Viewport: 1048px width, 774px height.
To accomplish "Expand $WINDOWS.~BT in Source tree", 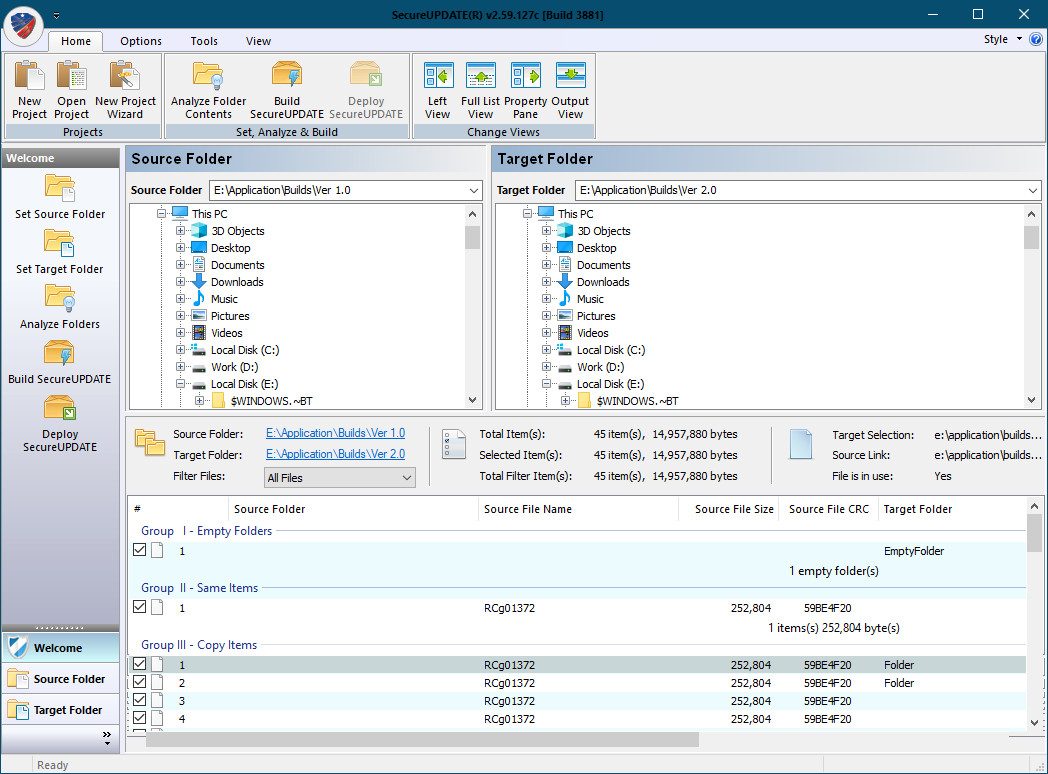I will pos(199,401).
